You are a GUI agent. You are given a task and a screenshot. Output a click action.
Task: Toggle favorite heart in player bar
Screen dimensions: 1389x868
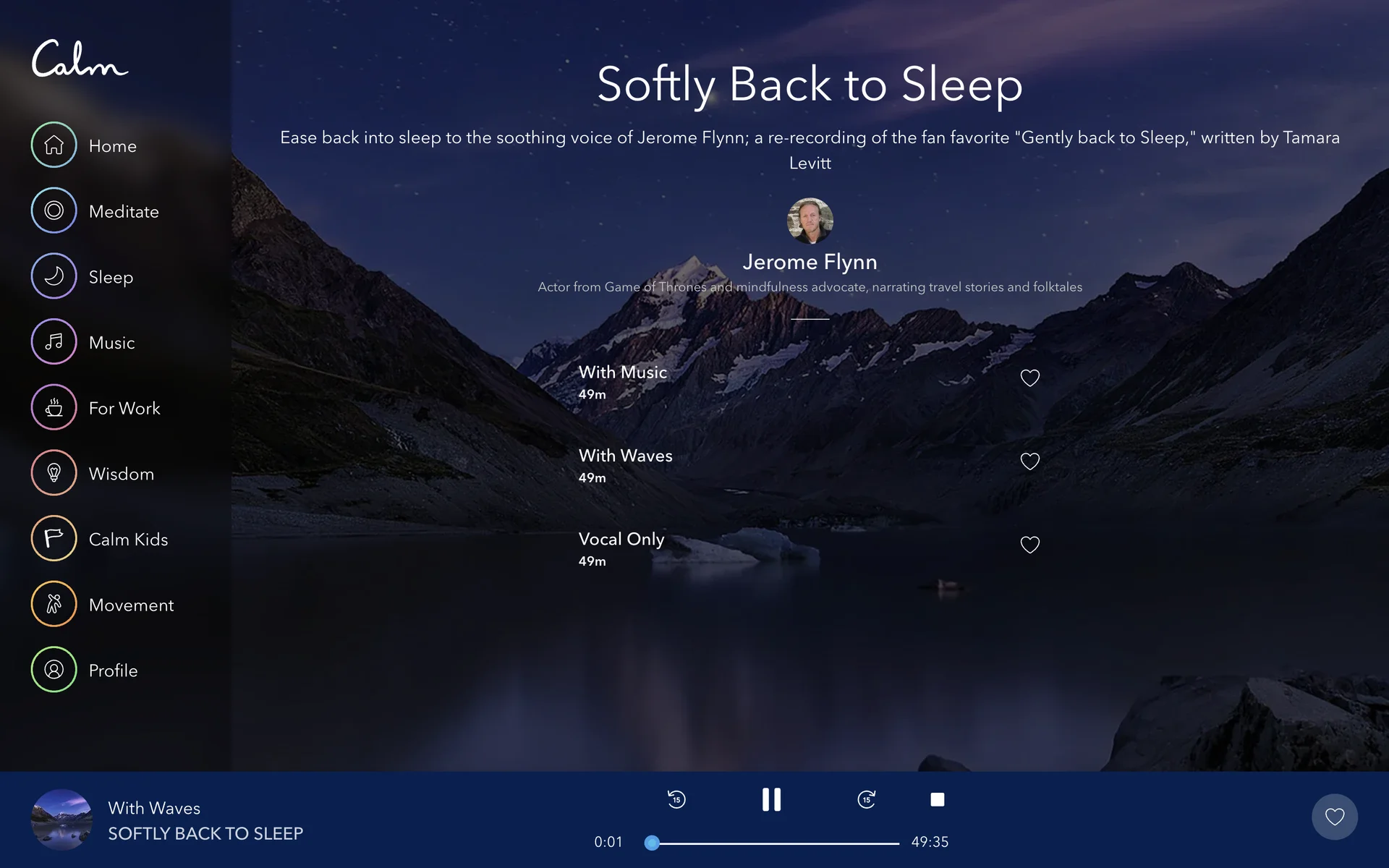tap(1334, 817)
